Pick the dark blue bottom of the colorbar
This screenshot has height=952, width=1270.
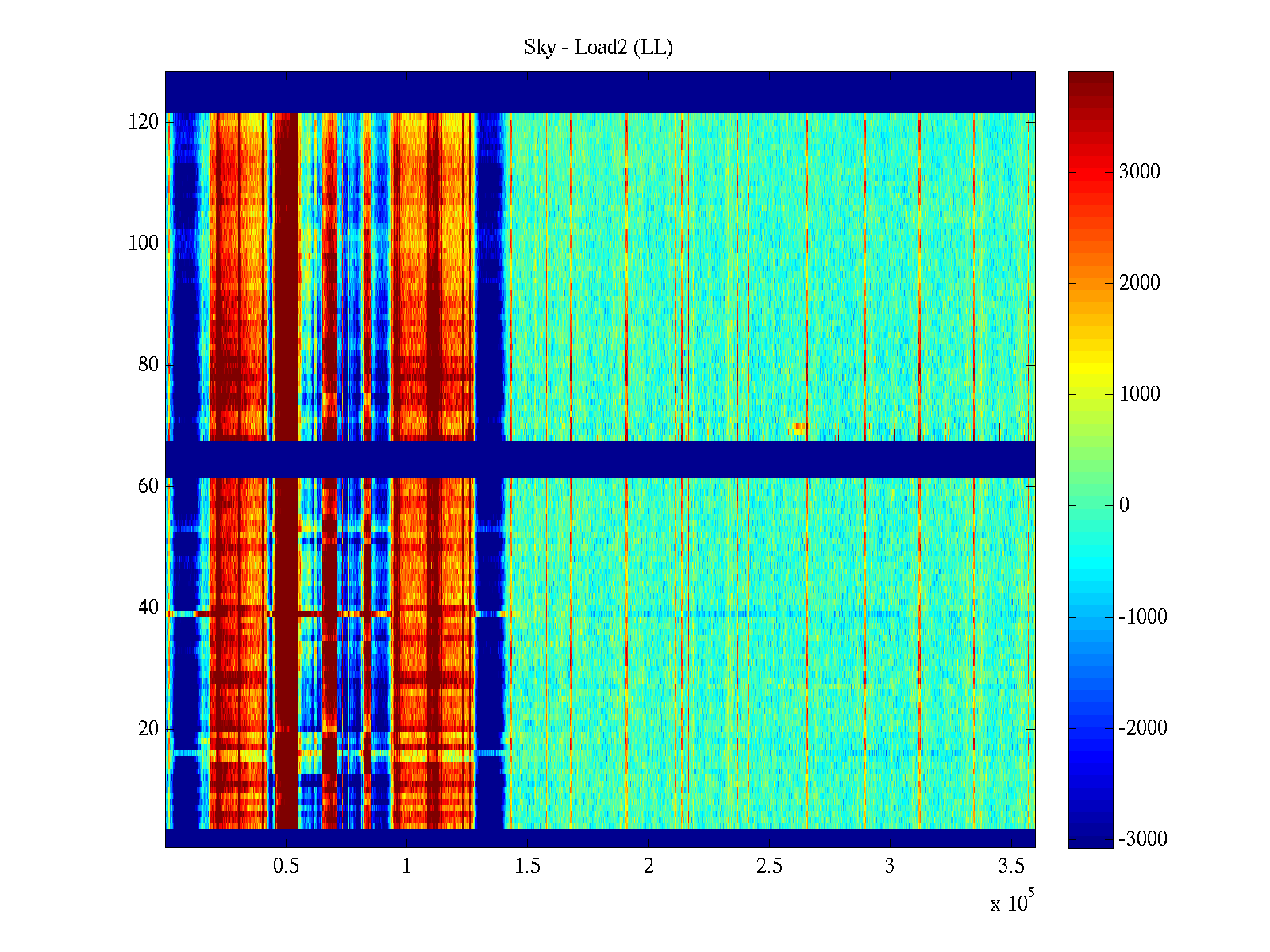tap(1090, 841)
